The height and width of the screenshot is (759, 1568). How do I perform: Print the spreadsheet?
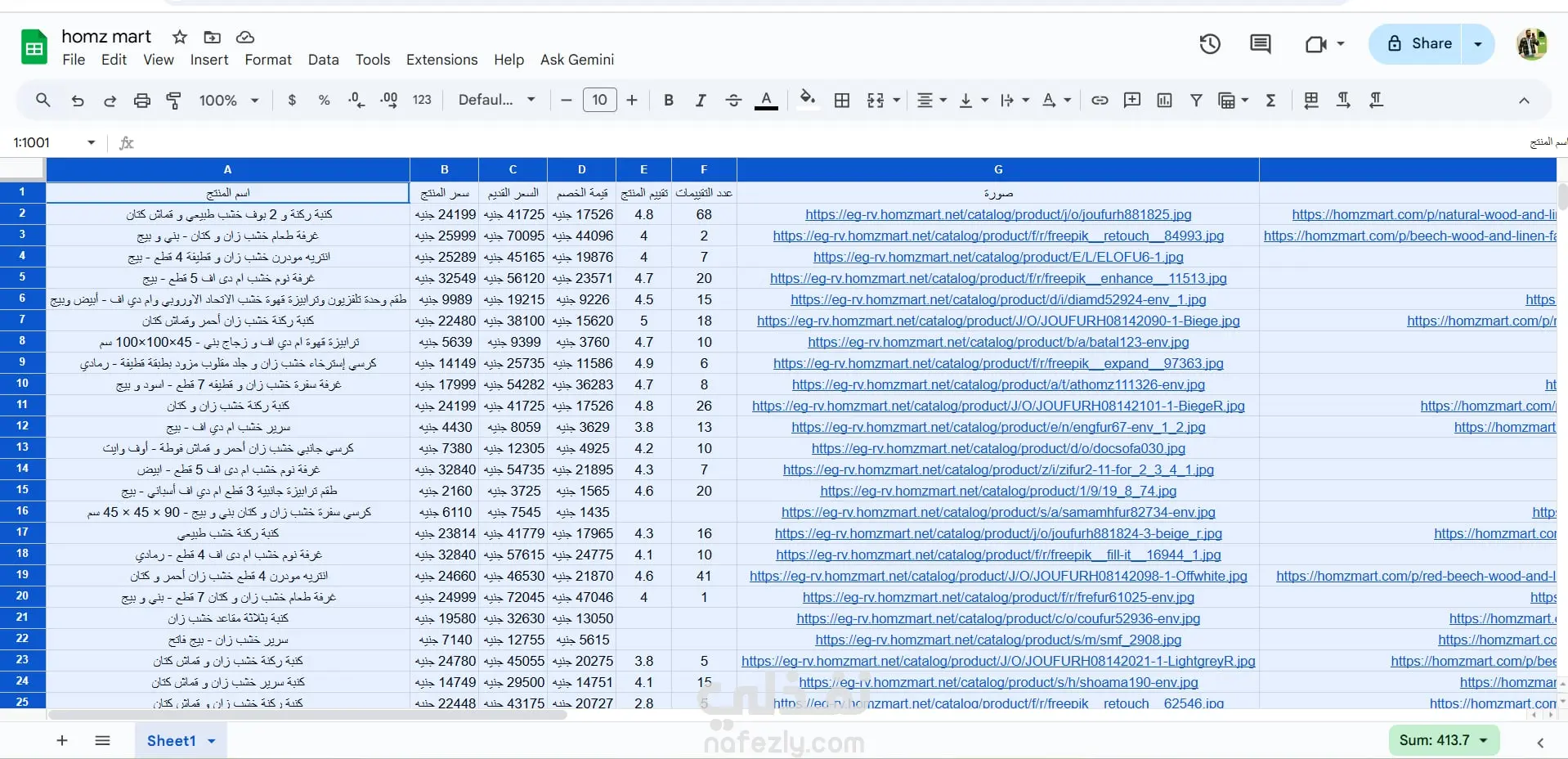pyautogui.click(x=142, y=100)
